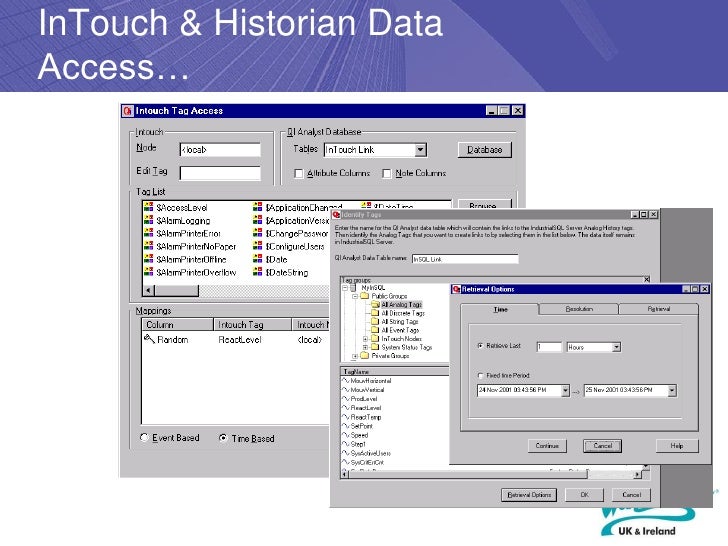Expand the InTouch Nodes tree node
The image size is (728, 546).
tap(365, 339)
